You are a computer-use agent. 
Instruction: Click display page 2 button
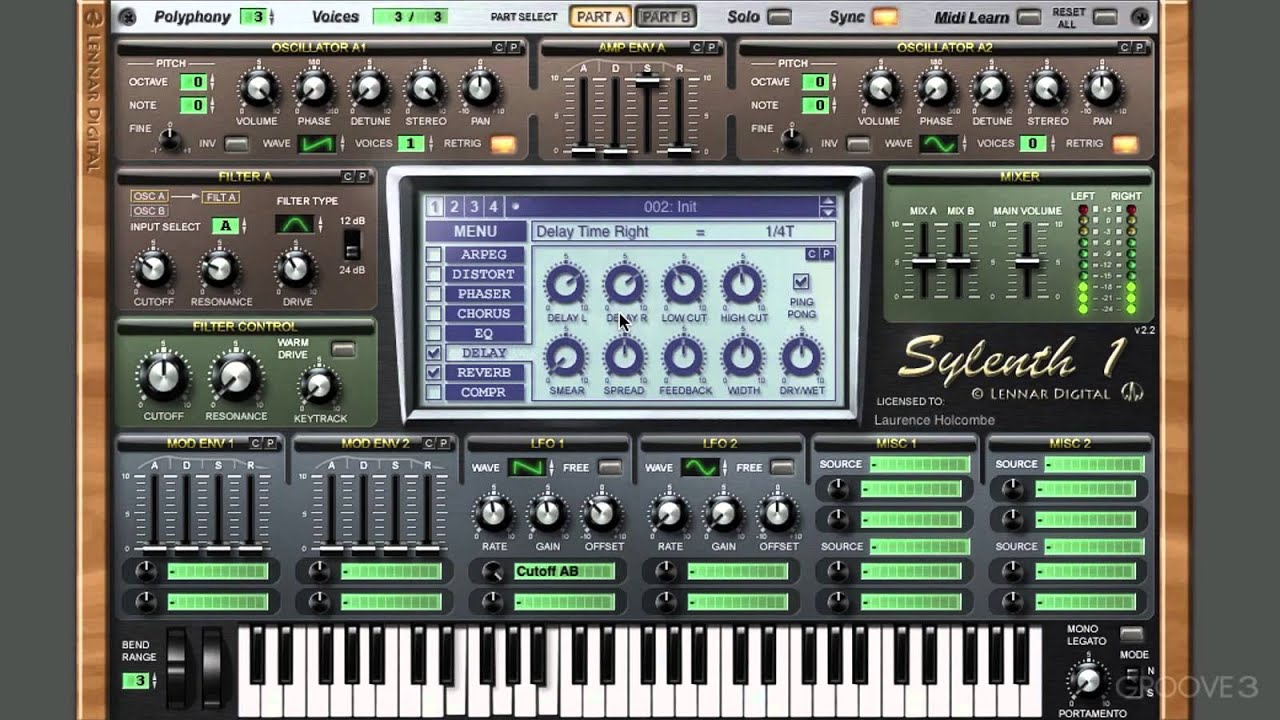(454, 207)
